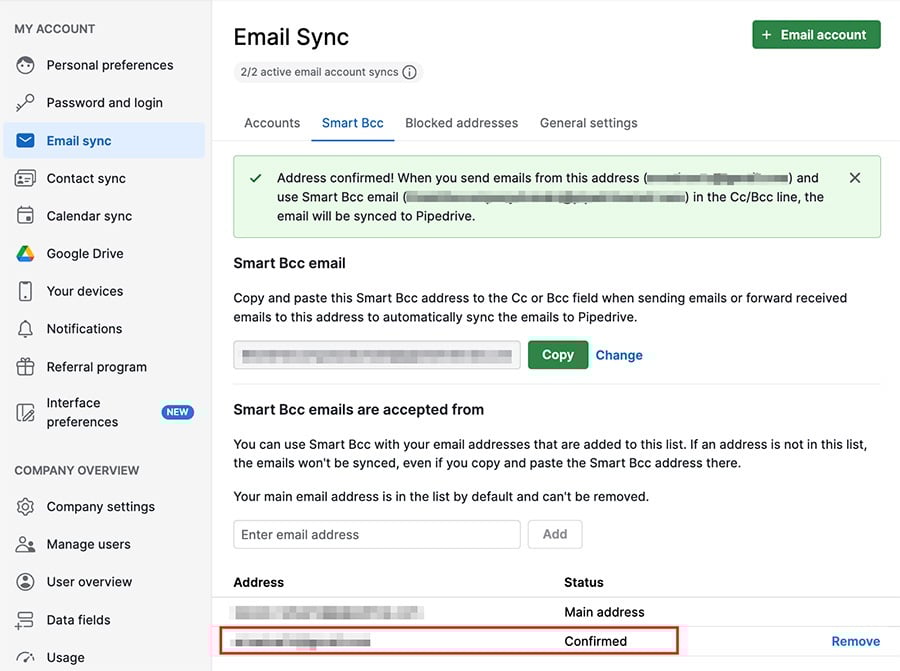Screen dimensions: 900x671
Task: Switch to Blocked addresses tab
Action: pos(461,123)
